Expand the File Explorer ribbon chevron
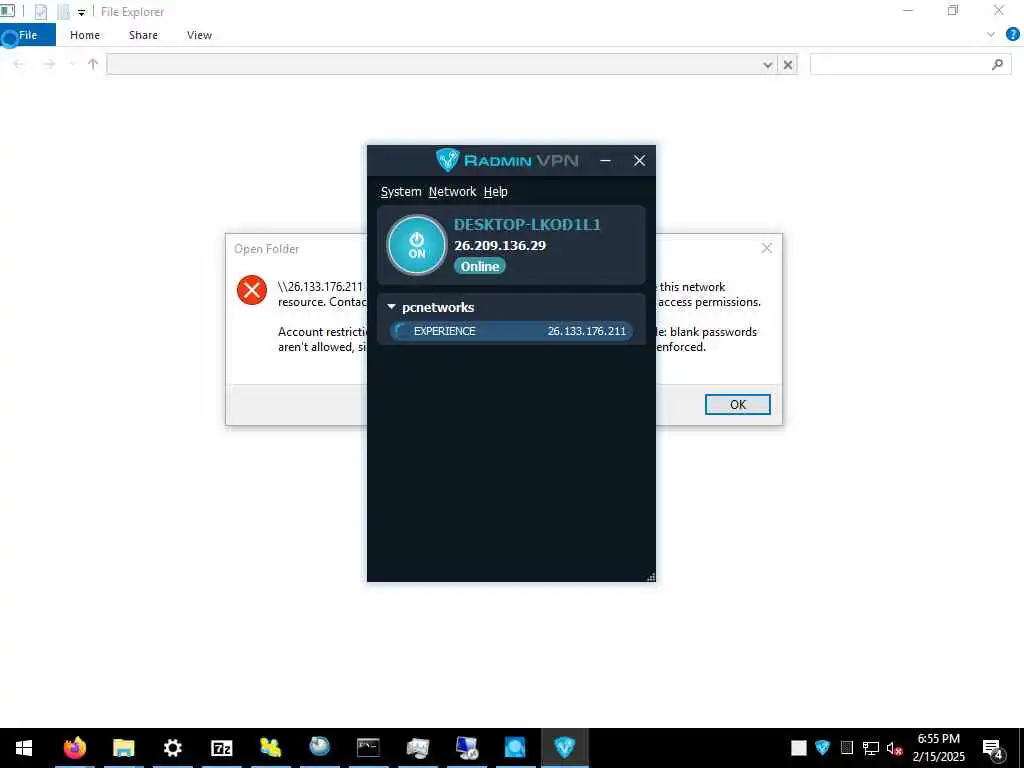The height and width of the screenshot is (768, 1024). pyautogui.click(x=991, y=35)
